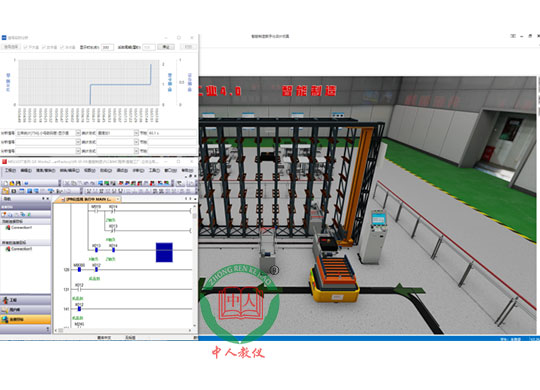Viewport: 540px width, 390px height.
Task: Select the Project view button in navigation pane
Action: pos(25,300)
